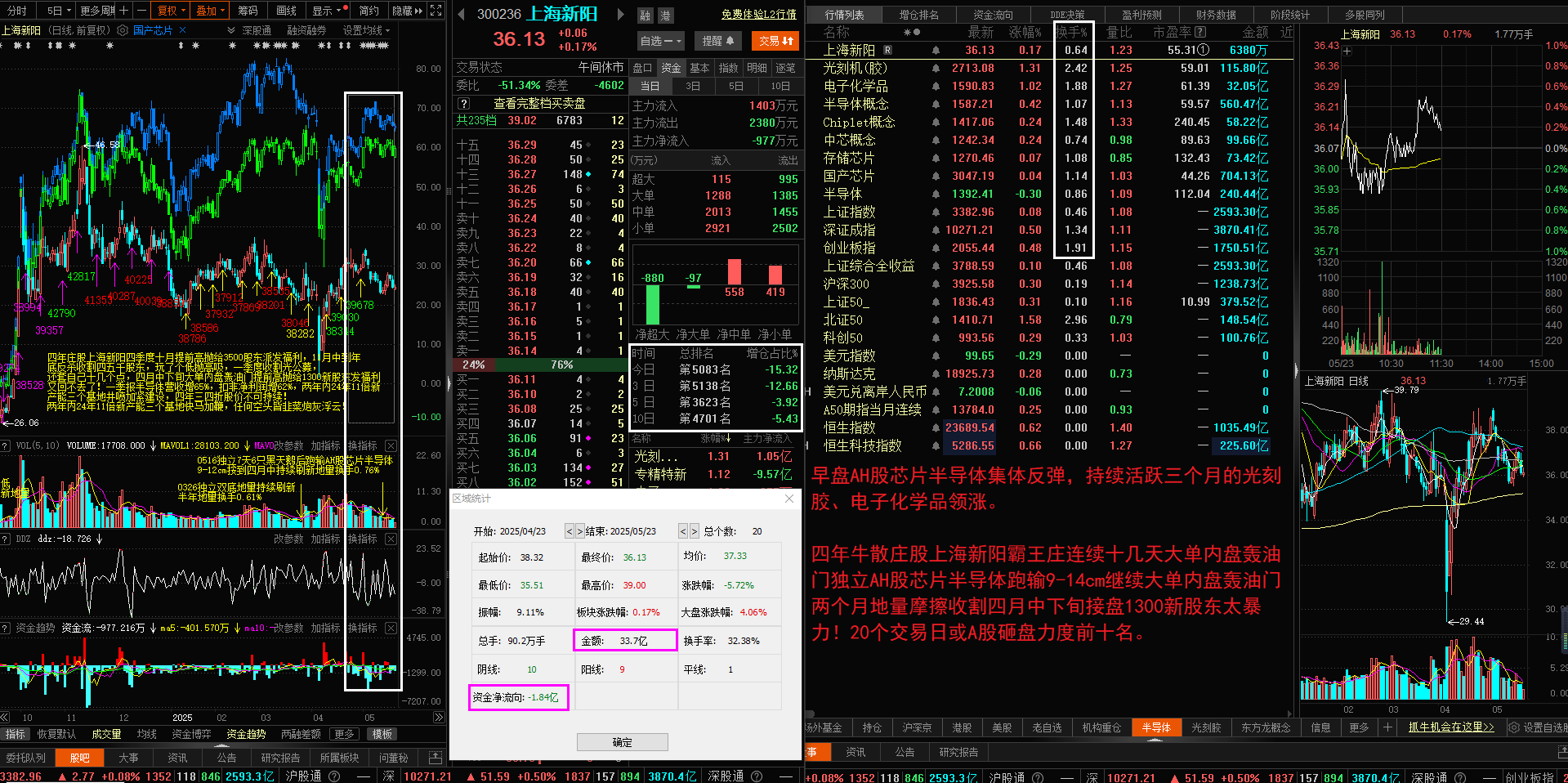
Task: Click 确定 in 区域统计 dialog
Action: point(622,742)
